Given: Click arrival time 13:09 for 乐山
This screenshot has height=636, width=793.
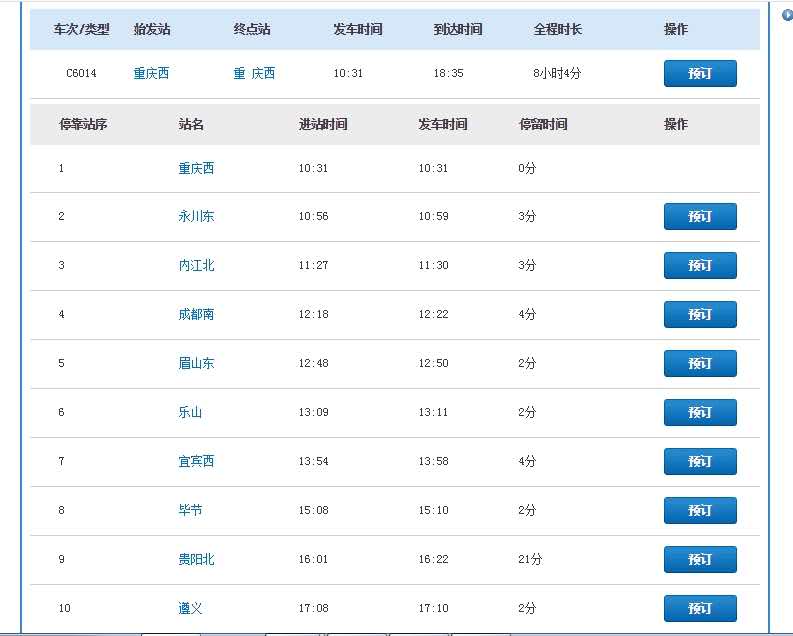Looking at the screenshot, I should 313,412.
